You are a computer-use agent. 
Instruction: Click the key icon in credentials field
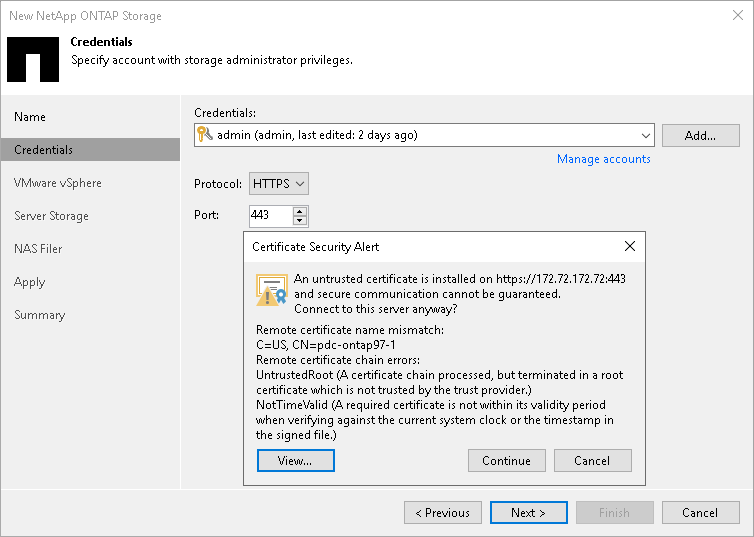[x=204, y=134]
